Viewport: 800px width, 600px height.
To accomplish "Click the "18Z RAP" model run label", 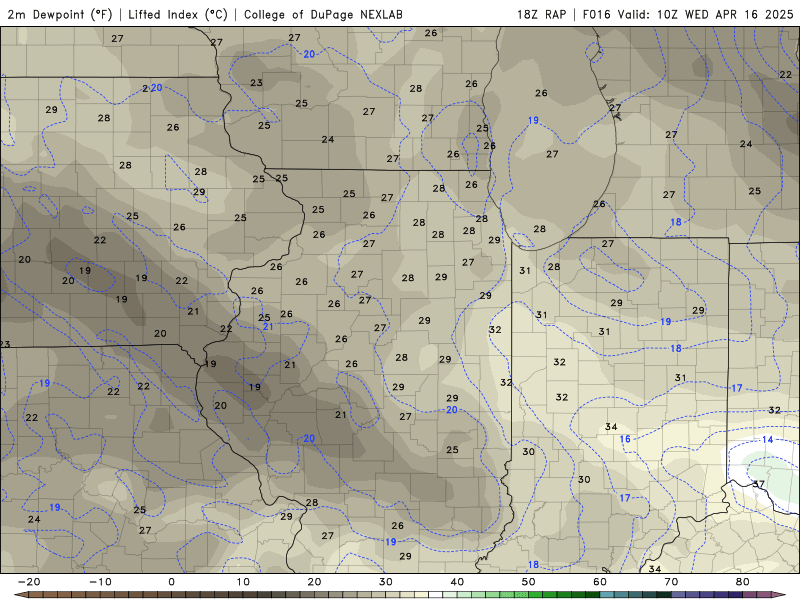I will point(541,14).
